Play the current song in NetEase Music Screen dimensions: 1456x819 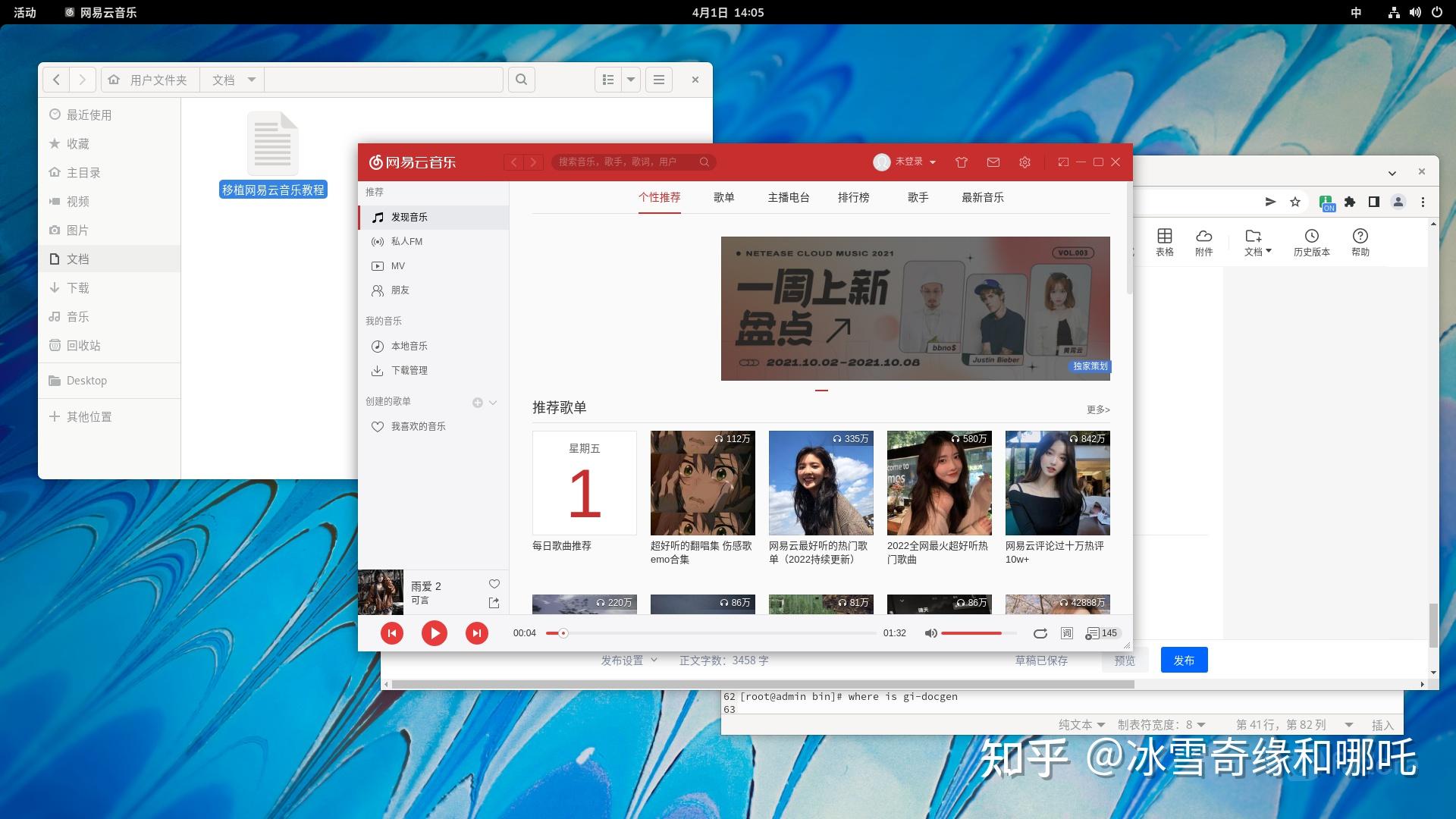click(x=435, y=633)
